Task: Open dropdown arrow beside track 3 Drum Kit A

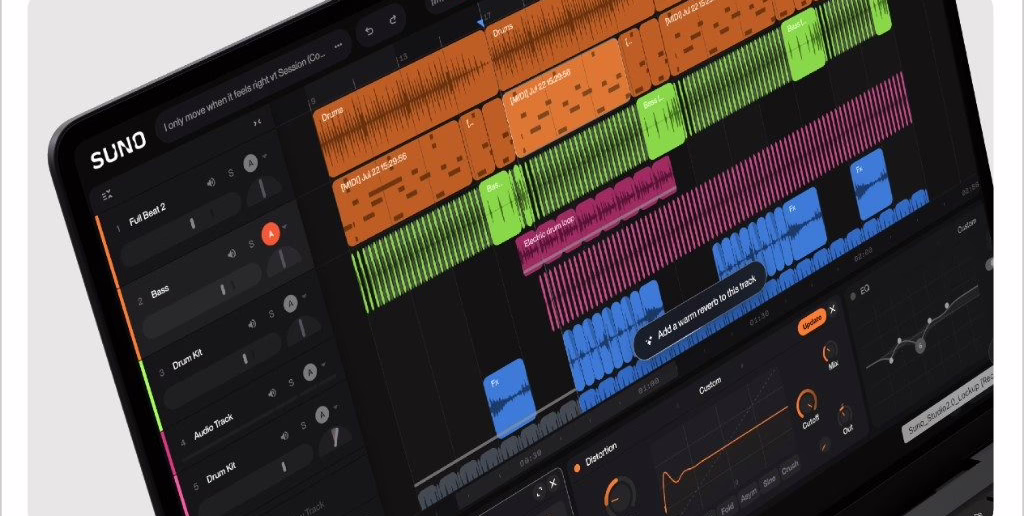Action: pyautogui.click(x=305, y=297)
